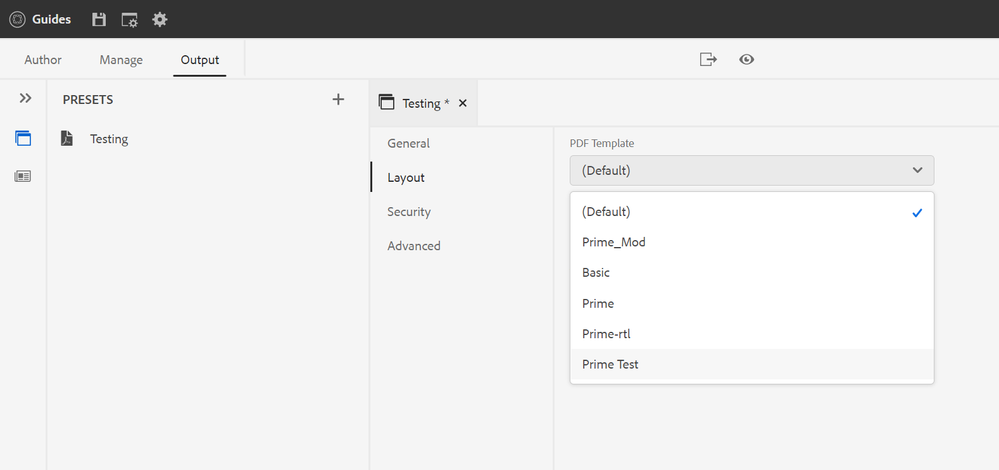Close the Testing preset tab
The height and width of the screenshot is (470, 999).
click(x=462, y=103)
